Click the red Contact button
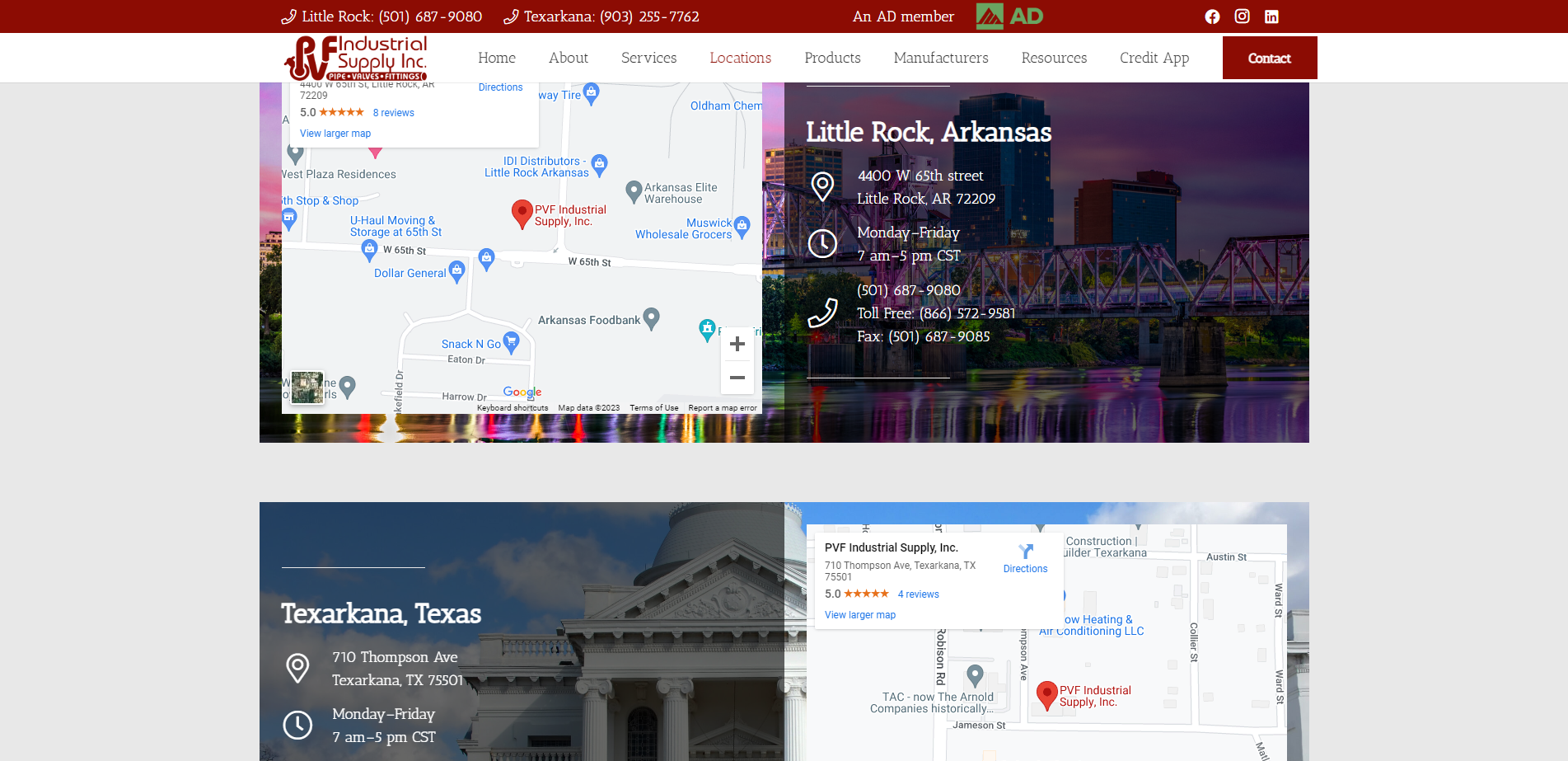 1270,58
